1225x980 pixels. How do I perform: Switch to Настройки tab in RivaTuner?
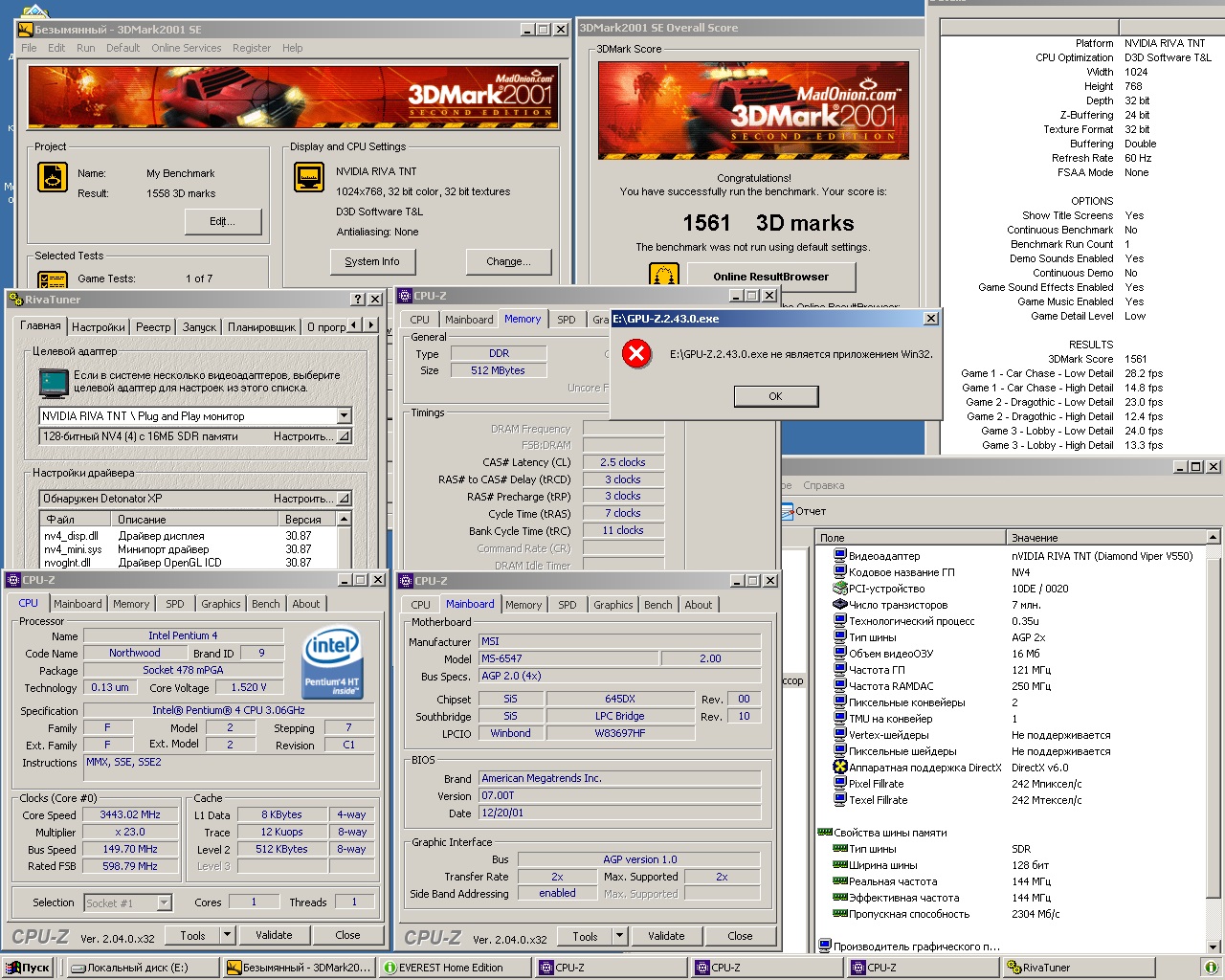click(x=99, y=327)
